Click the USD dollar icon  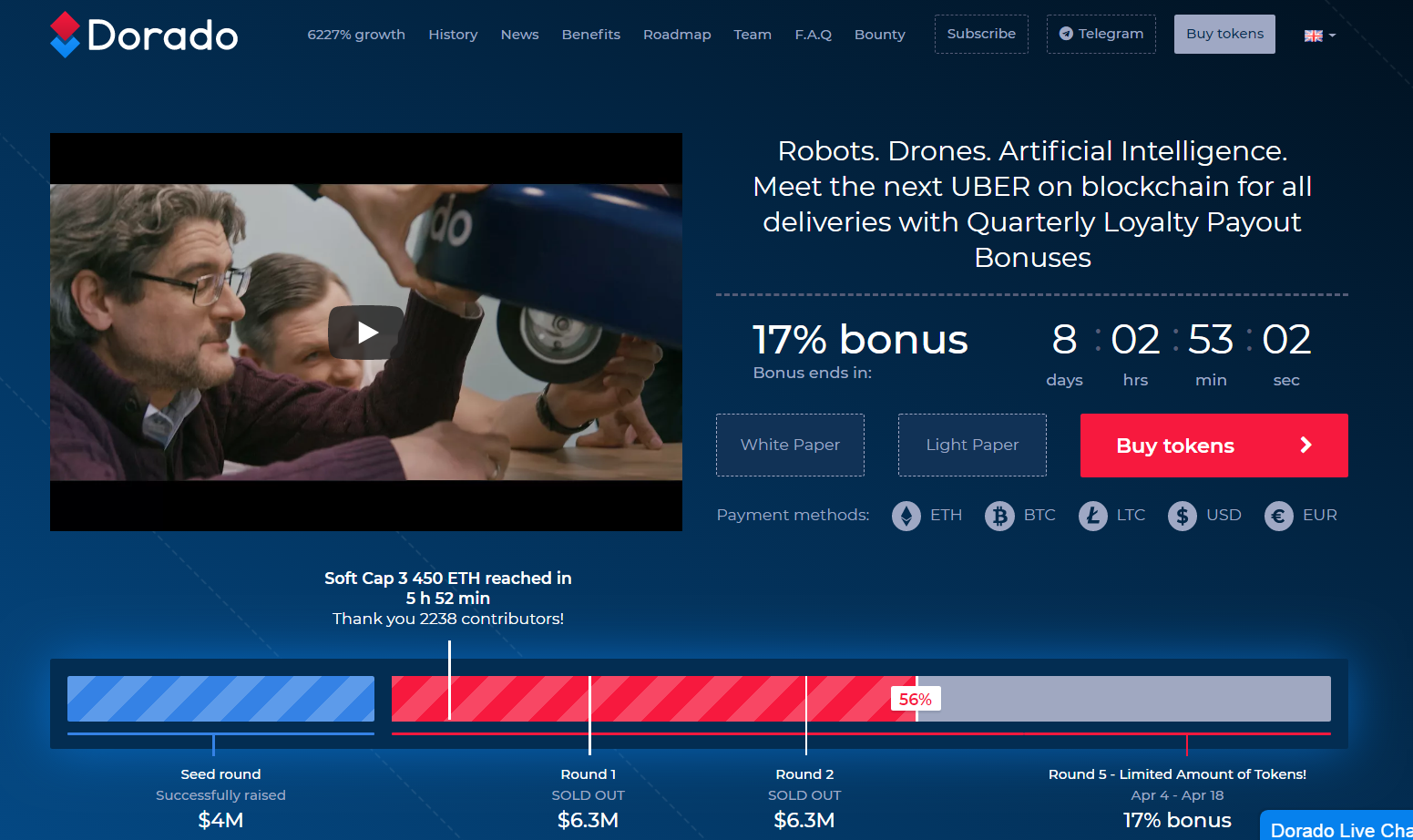1183,516
